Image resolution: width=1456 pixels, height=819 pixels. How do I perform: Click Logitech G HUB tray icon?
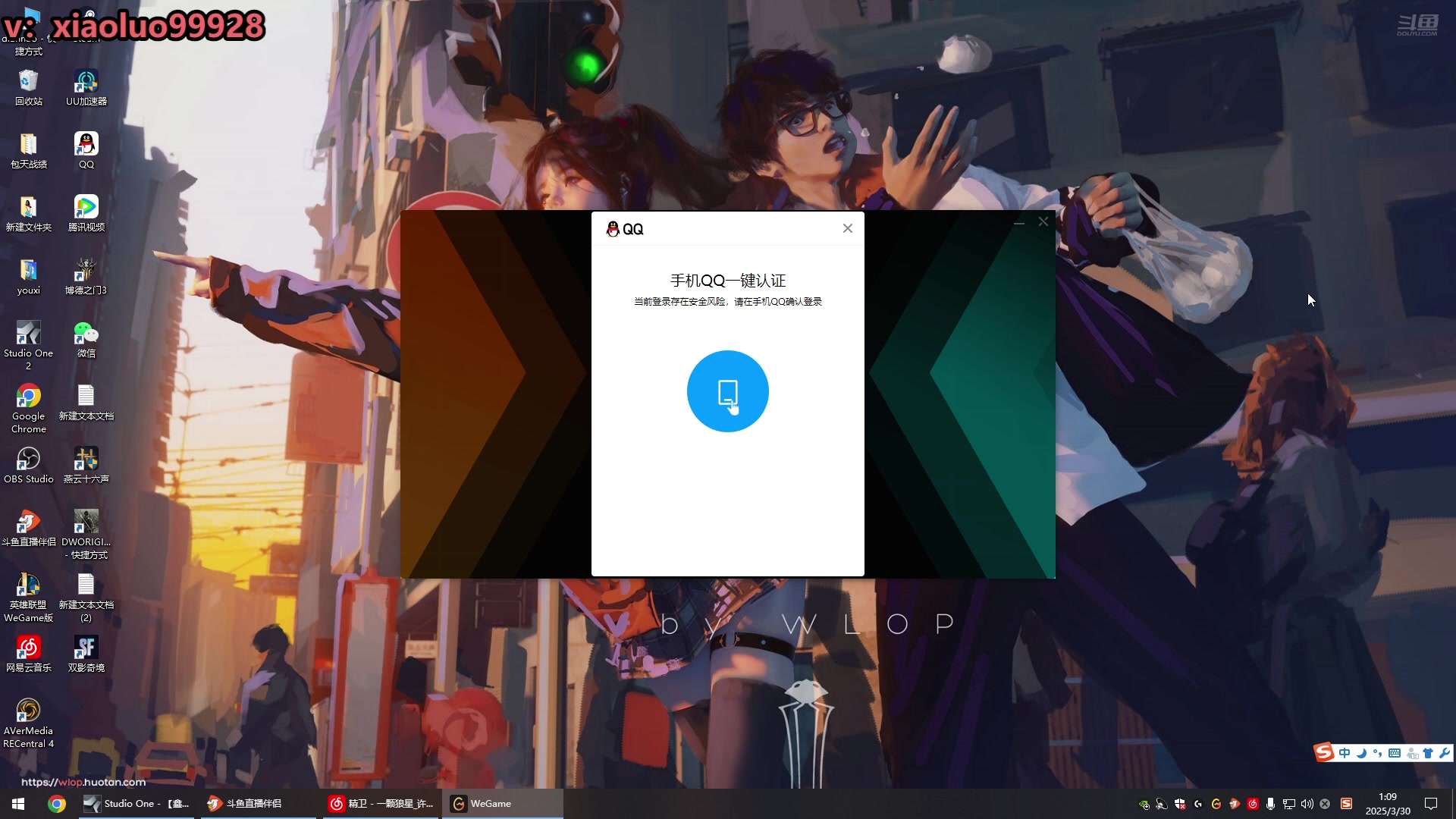(x=1198, y=804)
